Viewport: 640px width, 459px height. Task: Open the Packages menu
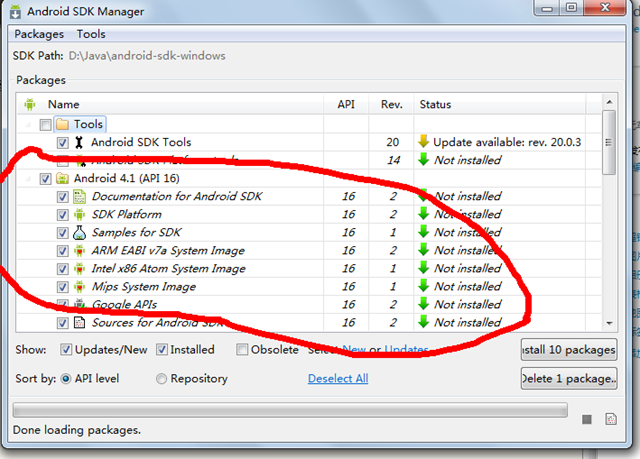(x=39, y=34)
